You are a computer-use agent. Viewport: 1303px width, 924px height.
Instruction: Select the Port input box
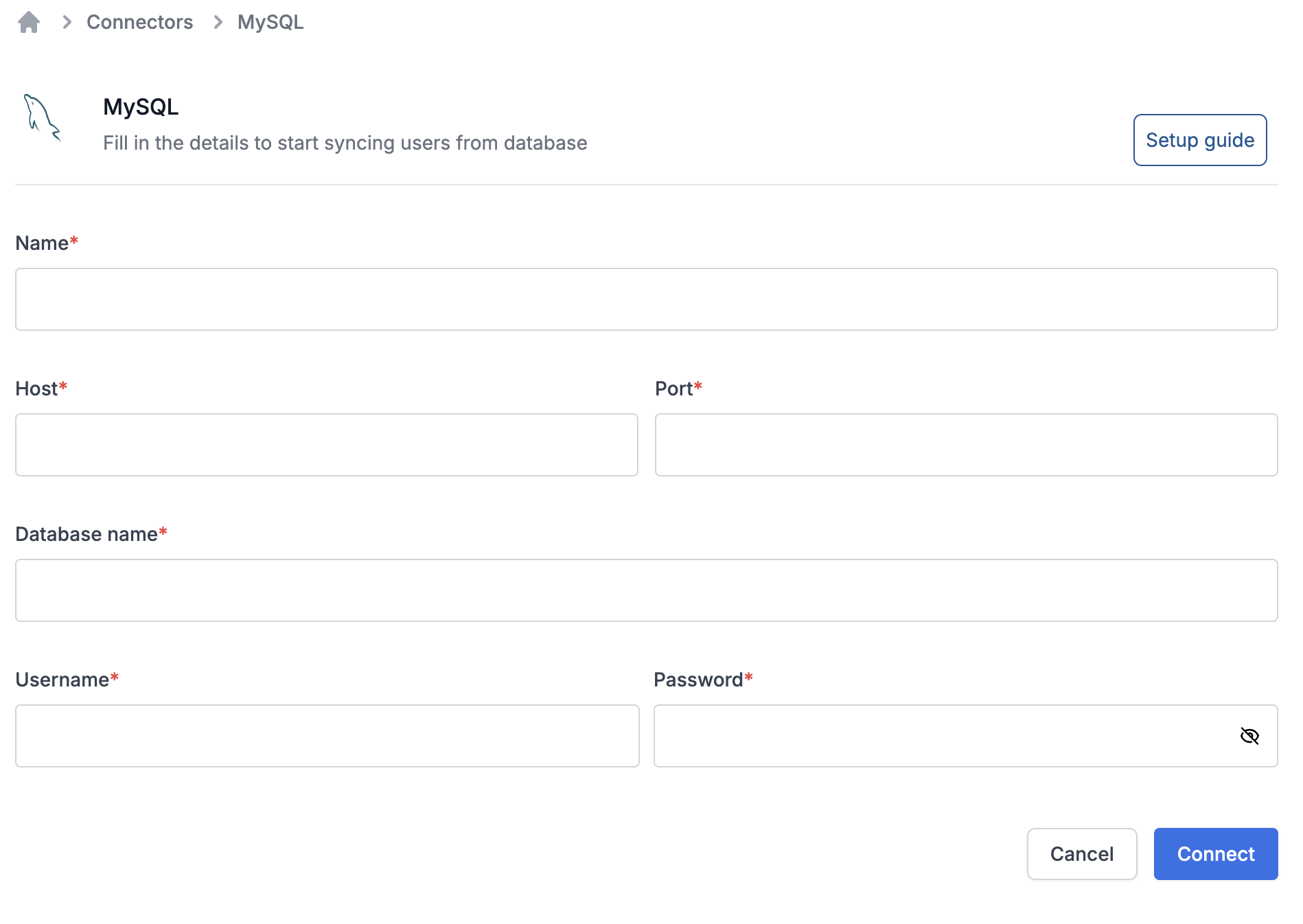coord(966,445)
